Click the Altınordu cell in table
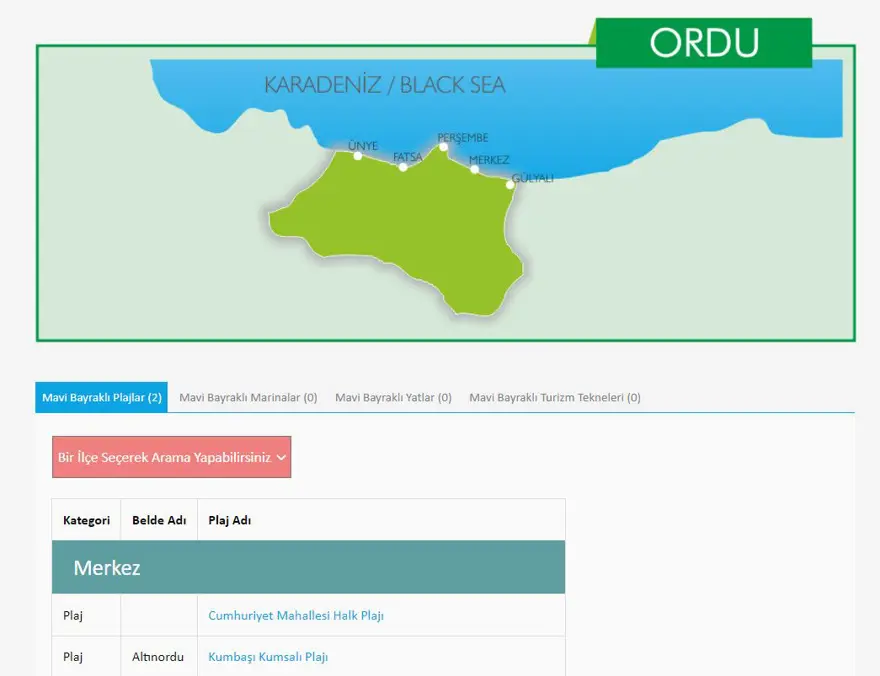 tap(158, 657)
